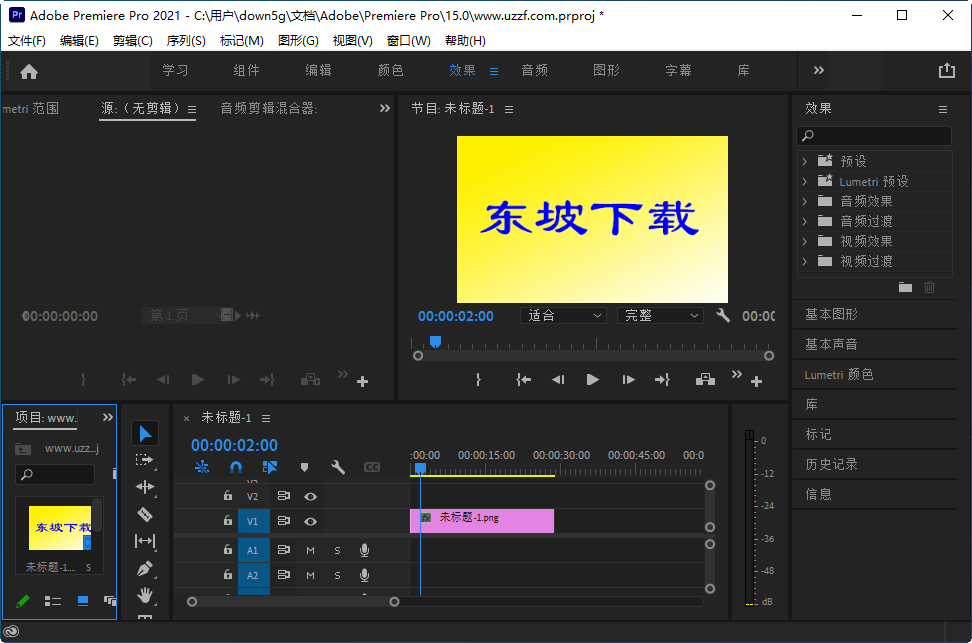Select the Hand tool
Image resolution: width=972 pixels, height=643 pixels.
[x=145, y=595]
